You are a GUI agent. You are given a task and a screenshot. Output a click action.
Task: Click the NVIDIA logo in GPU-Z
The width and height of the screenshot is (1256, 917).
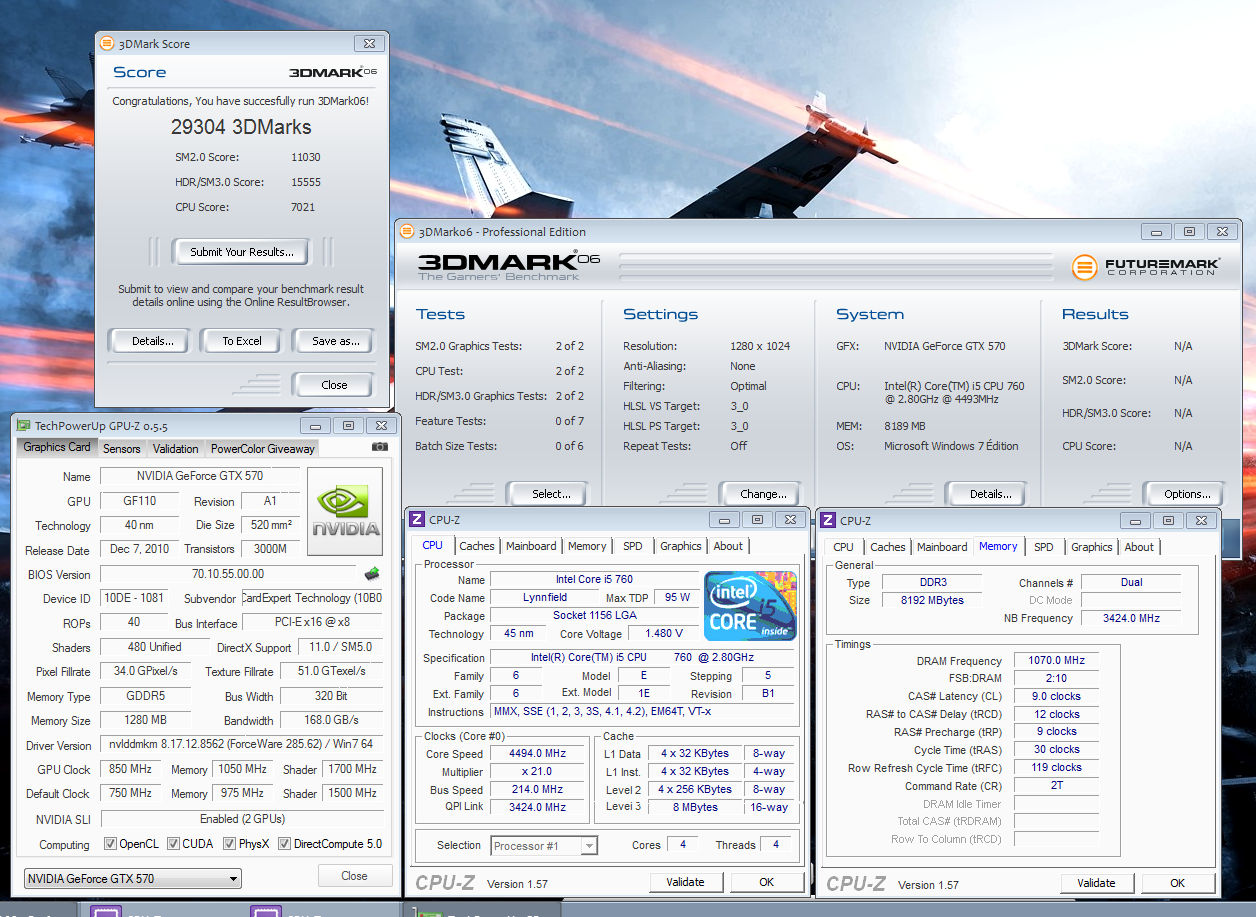click(345, 511)
